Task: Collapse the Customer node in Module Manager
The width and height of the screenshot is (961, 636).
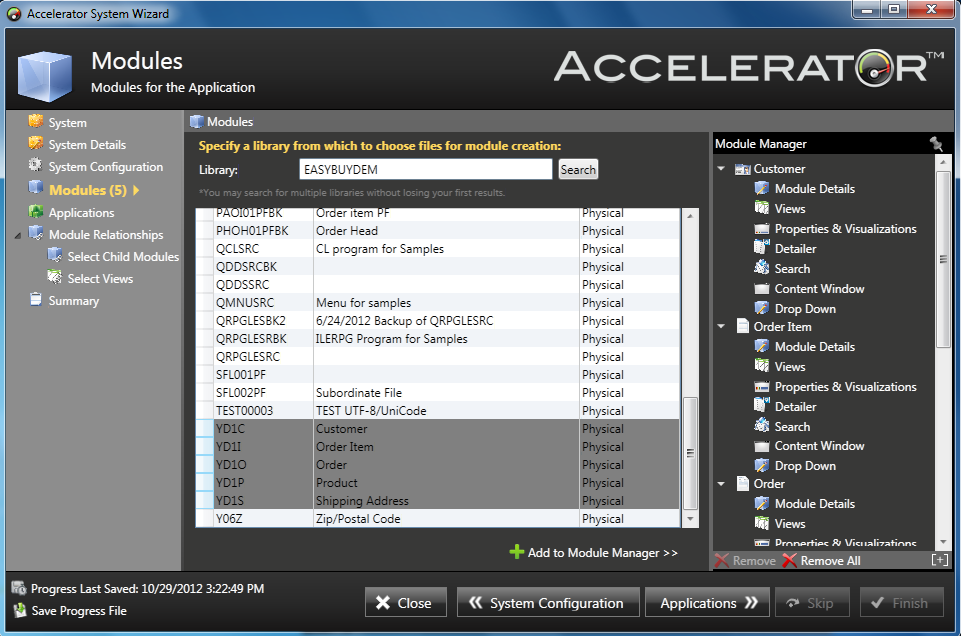Action: tap(721, 168)
